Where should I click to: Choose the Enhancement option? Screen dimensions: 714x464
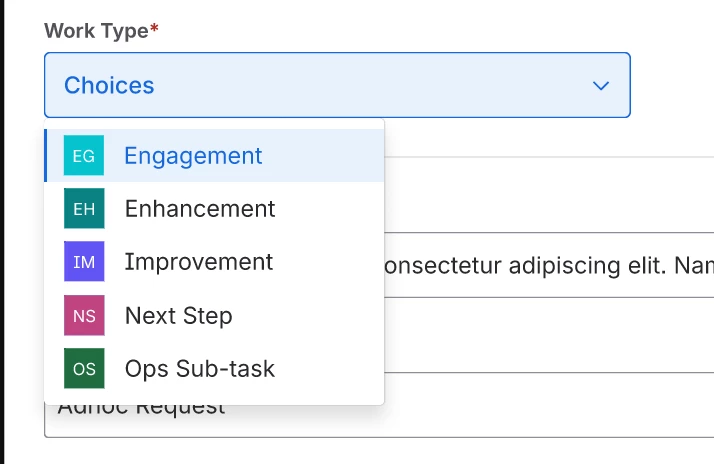pyautogui.click(x=200, y=209)
